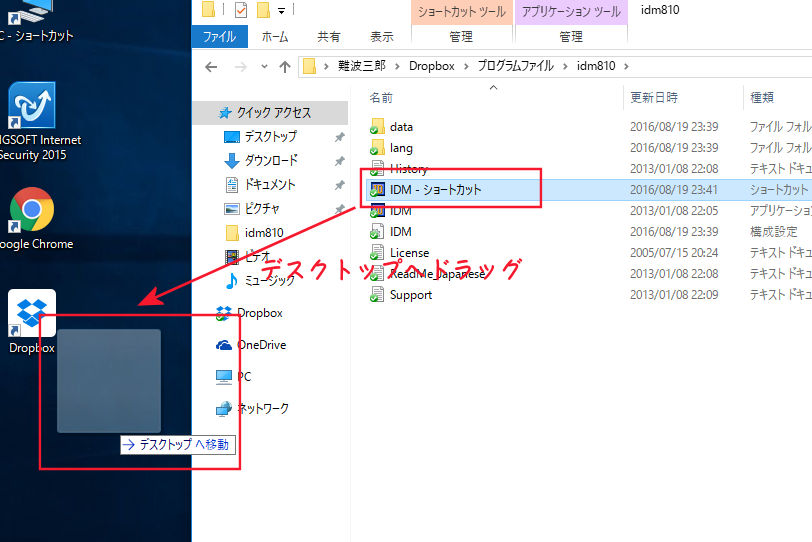This screenshot has width=812, height=542.
Task: Sort by the 更新日時 column header
Action: (655, 97)
